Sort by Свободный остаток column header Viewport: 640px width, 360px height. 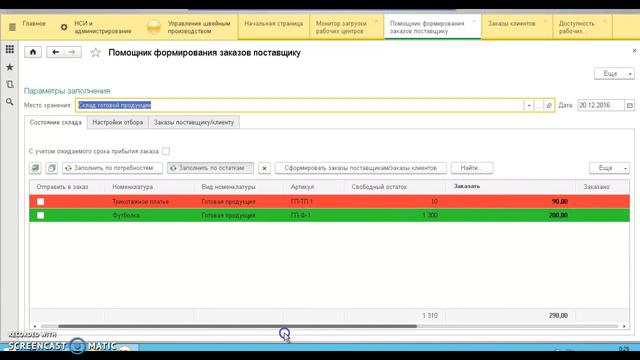[395, 187]
